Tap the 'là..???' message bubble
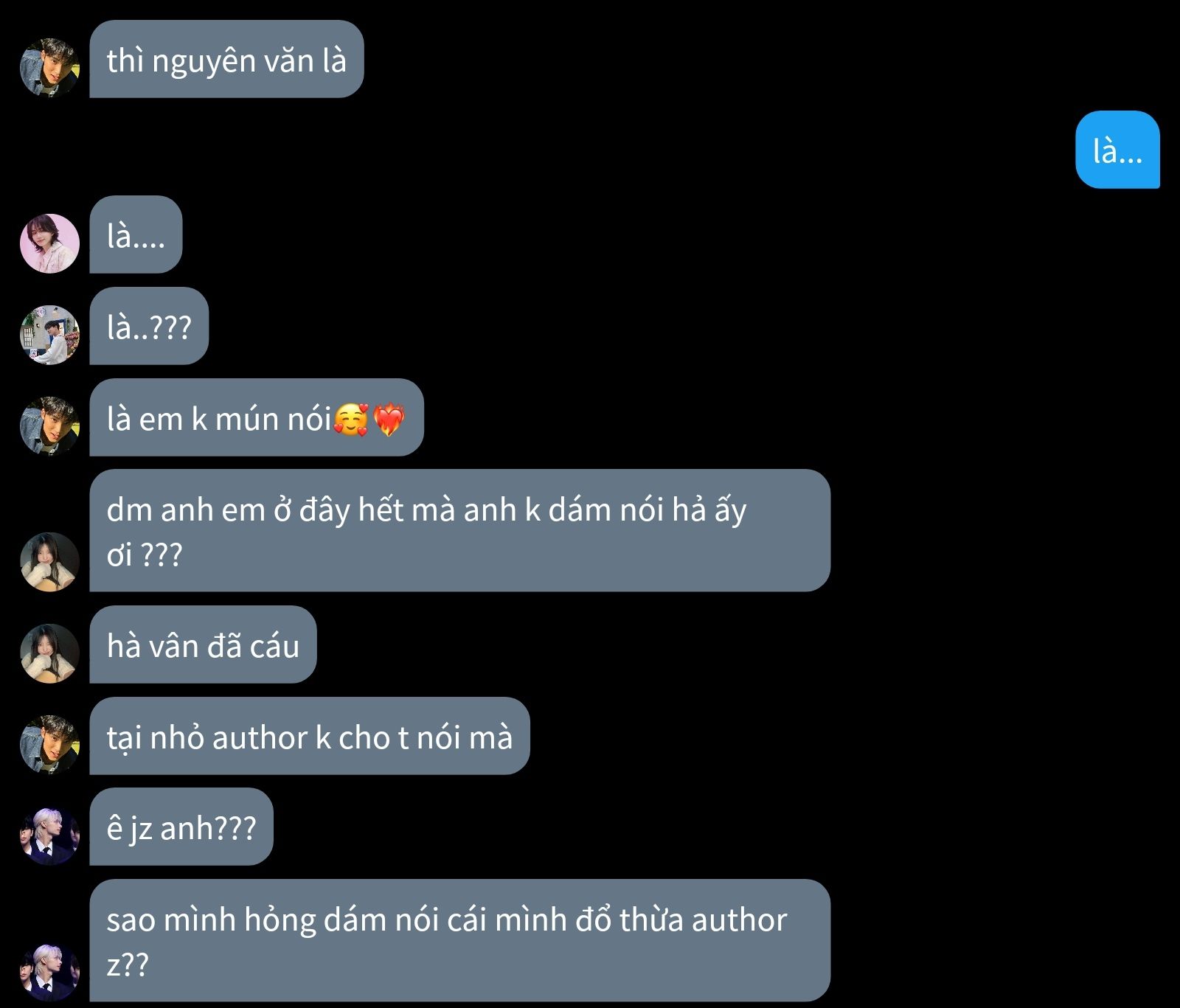Image resolution: width=1180 pixels, height=1008 pixels. tap(149, 326)
